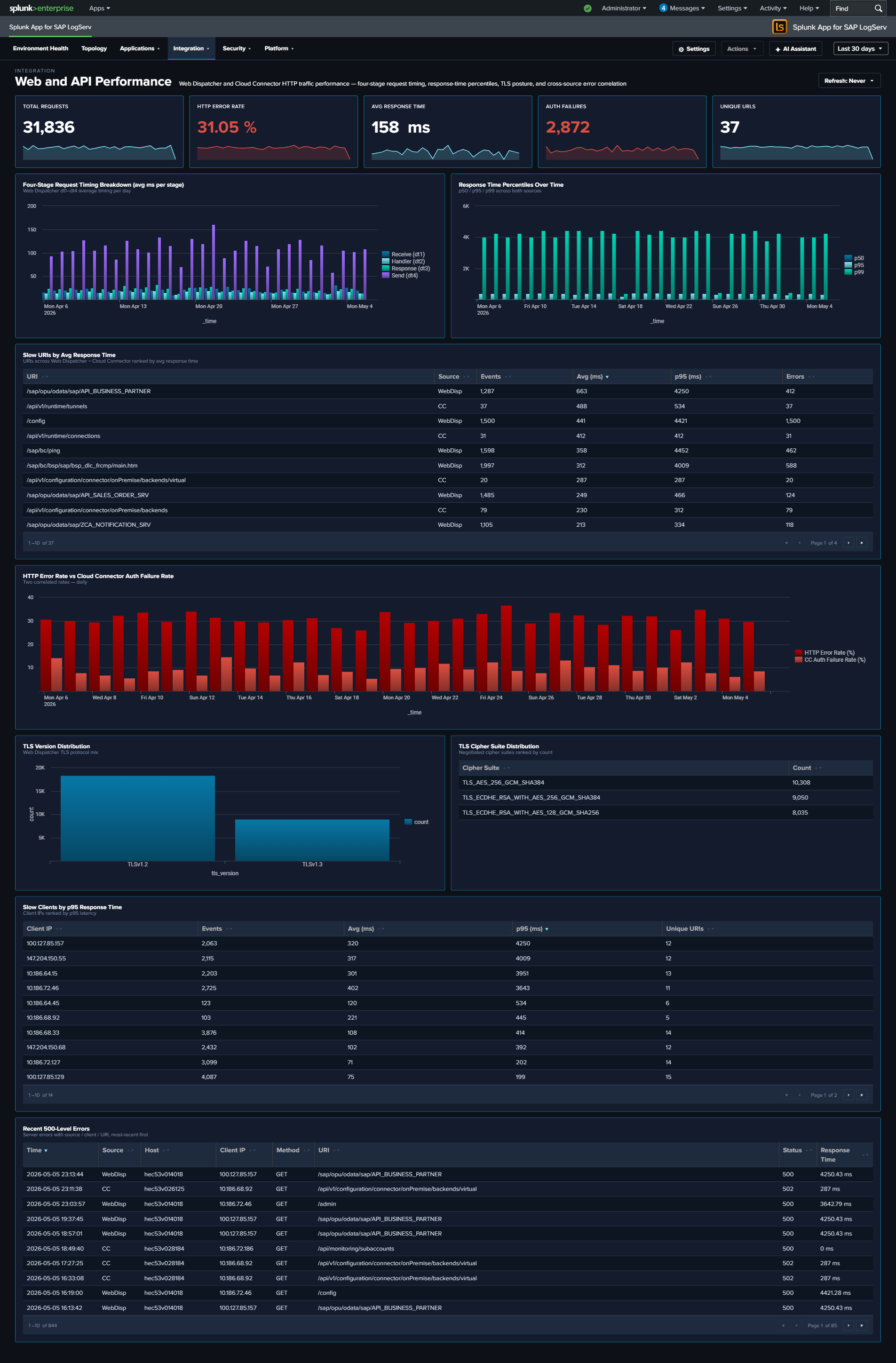
Task: Toggle Send (dt4) legend swatch
Action: pos(386,276)
